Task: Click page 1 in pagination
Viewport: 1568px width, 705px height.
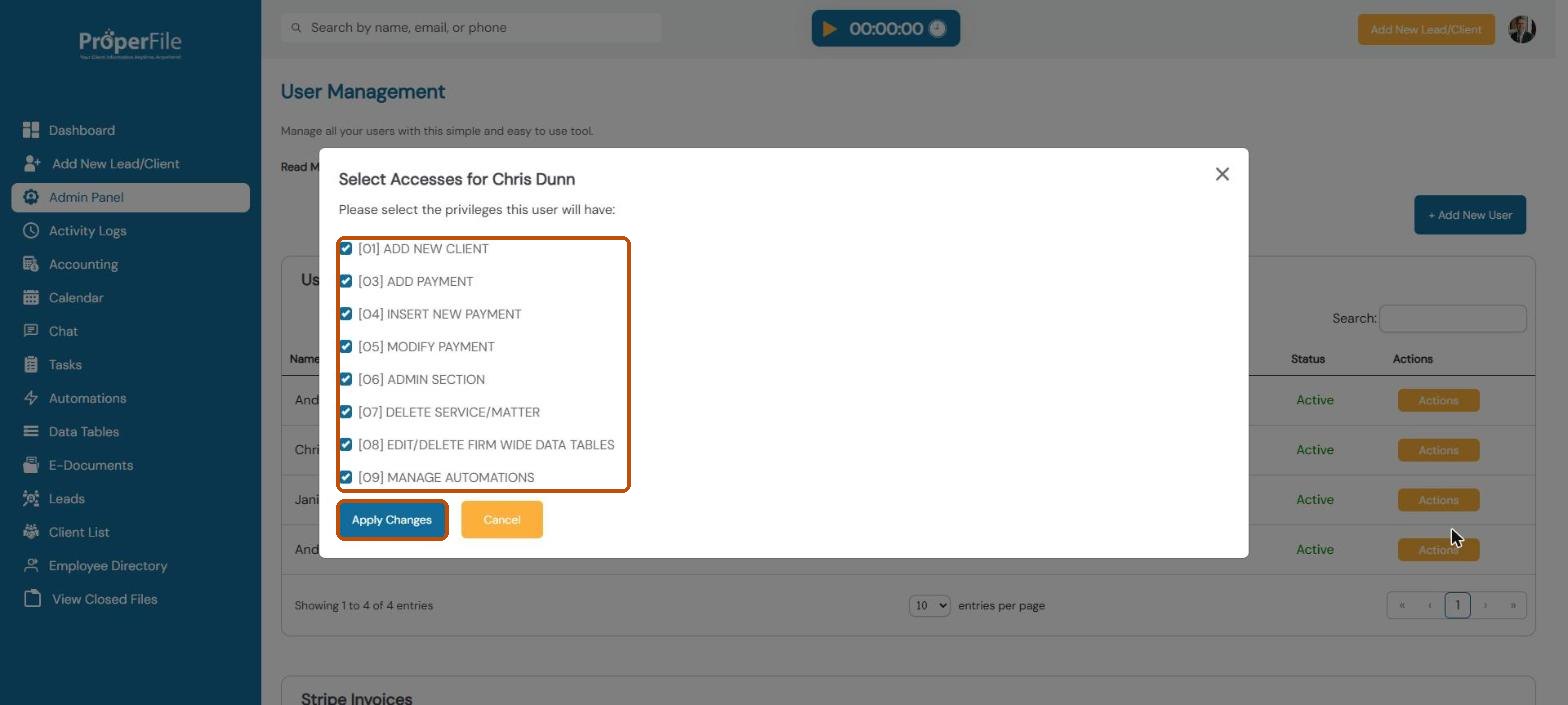Action: pyautogui.click(x=1457, y=605)
